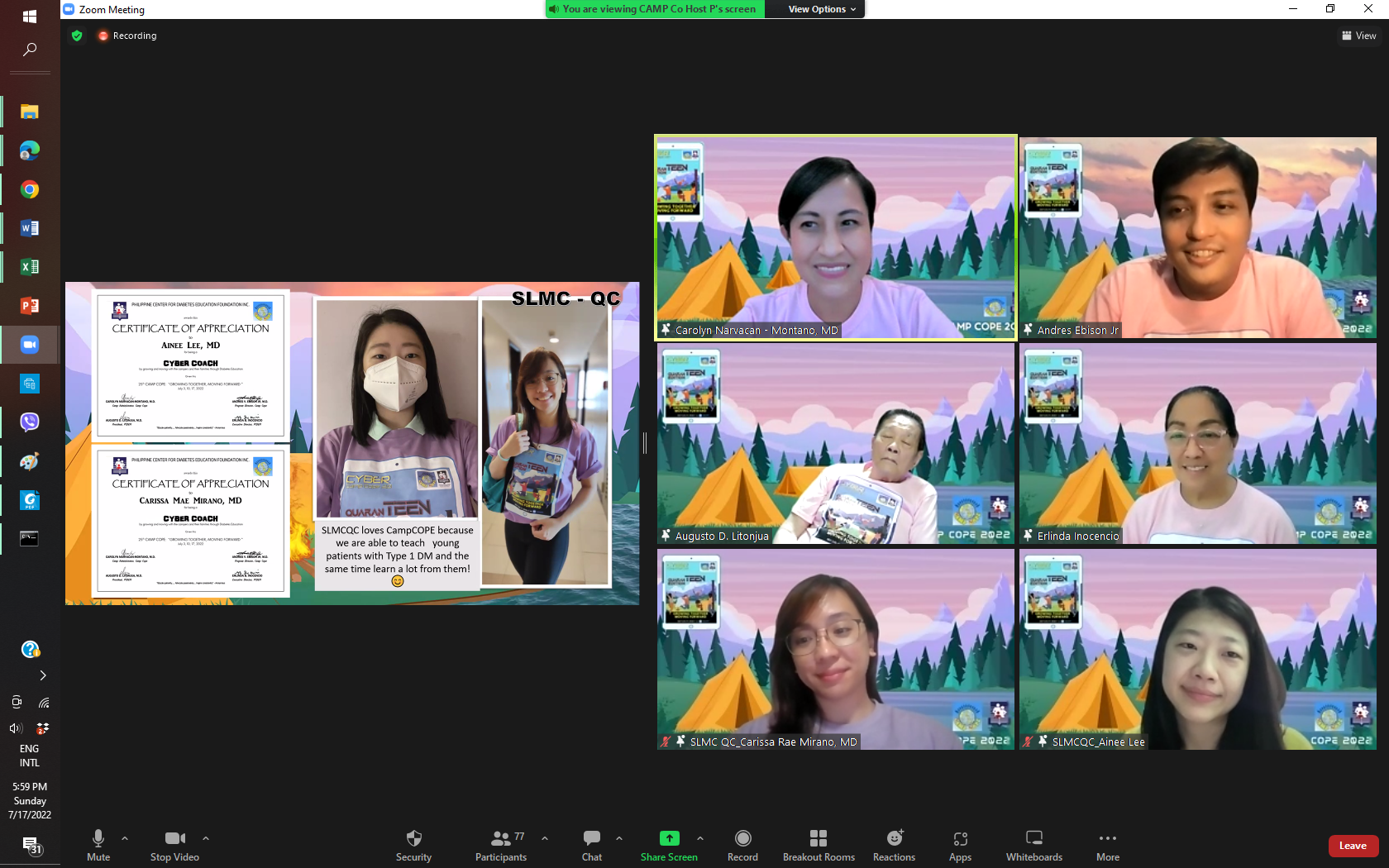Open Breakout Rooms

point(819,844)
